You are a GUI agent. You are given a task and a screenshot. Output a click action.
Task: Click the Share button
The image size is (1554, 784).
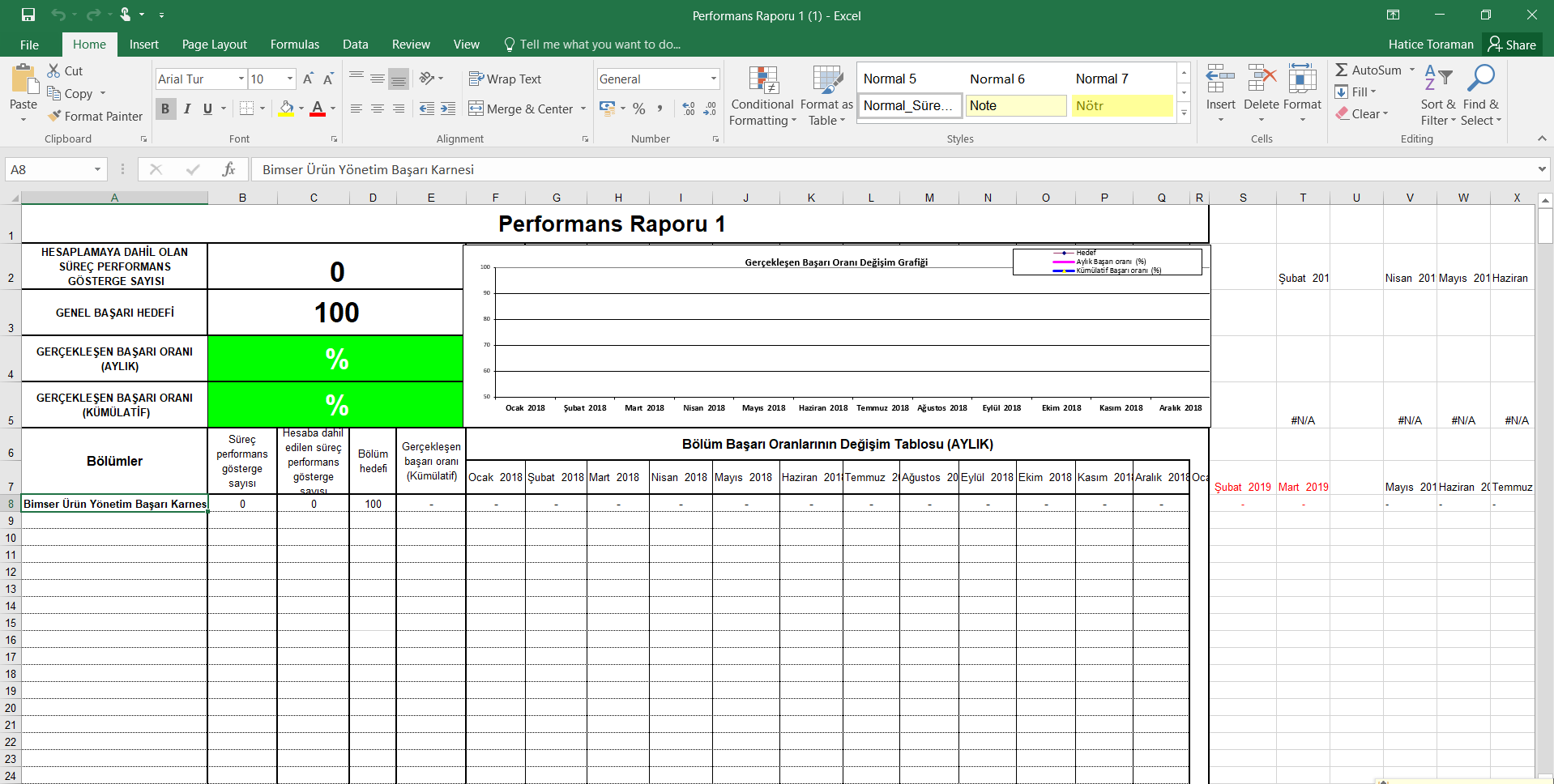[1513, 45]
